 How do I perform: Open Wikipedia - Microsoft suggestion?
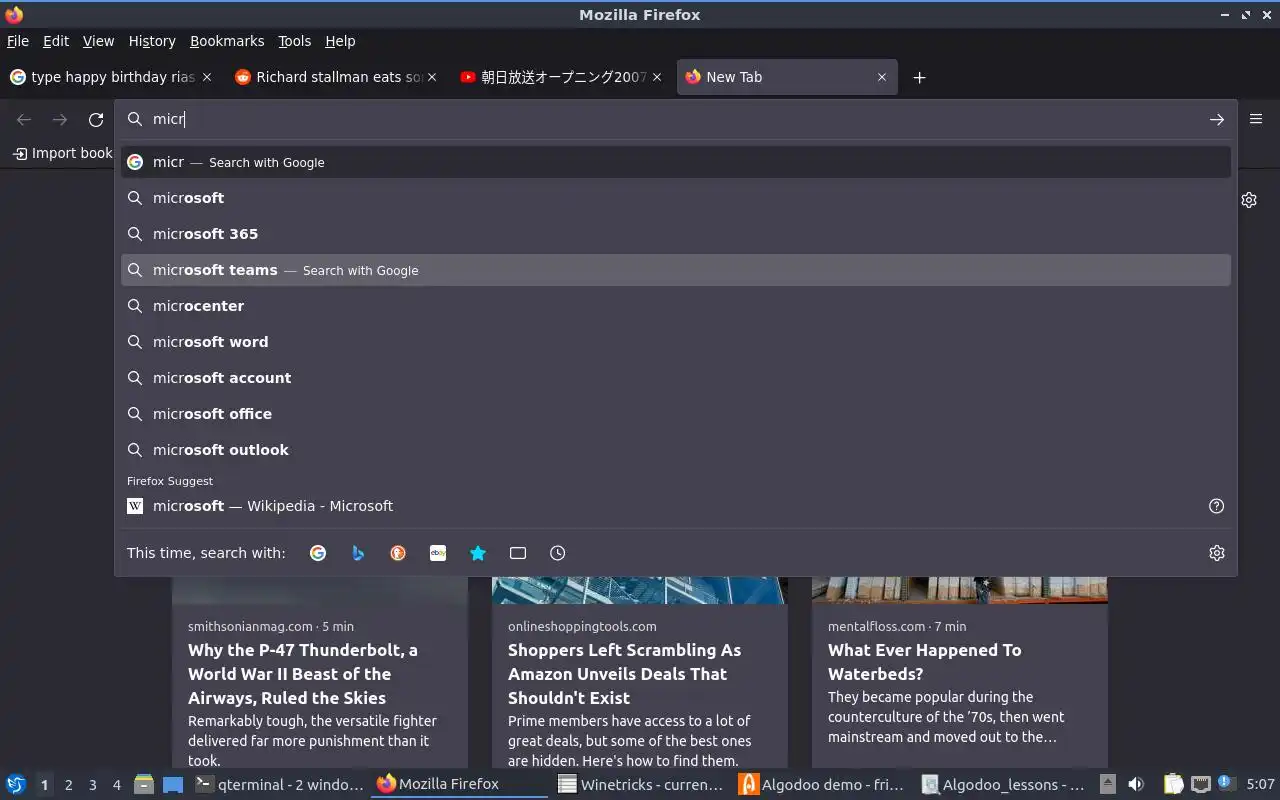tap(676, 506)
